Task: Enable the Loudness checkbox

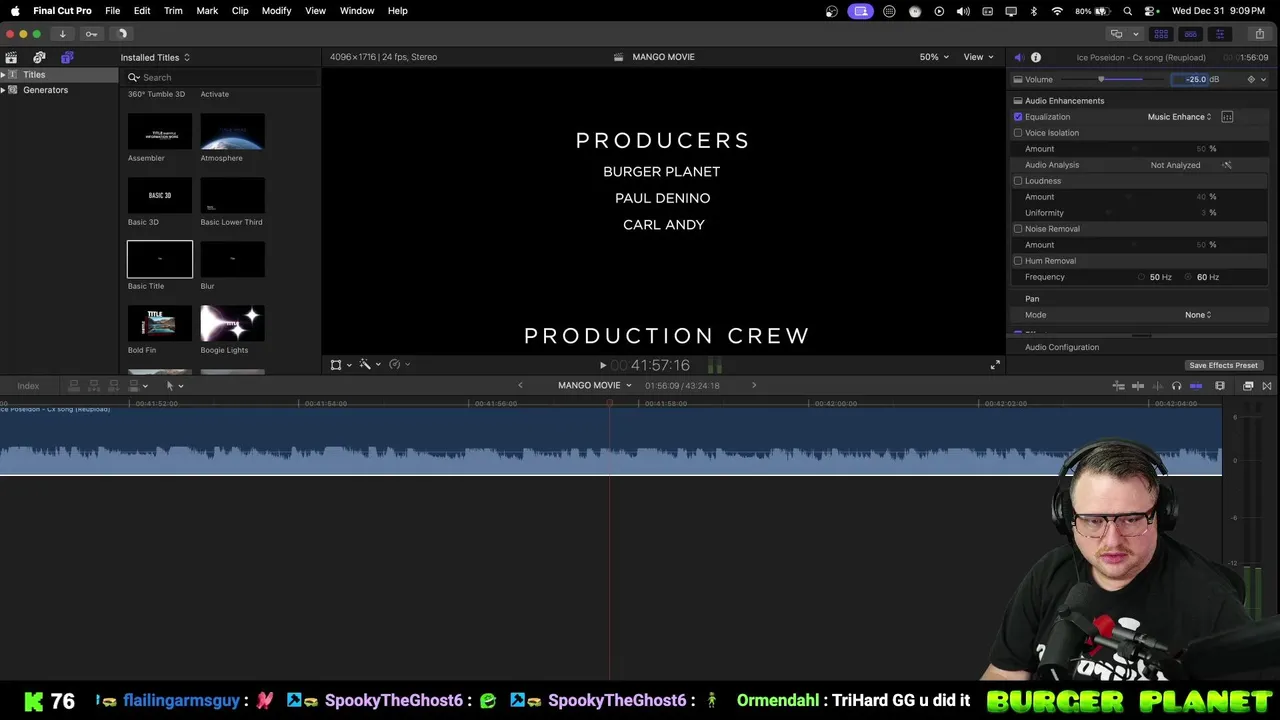Action: click(x=1018, y=181)
